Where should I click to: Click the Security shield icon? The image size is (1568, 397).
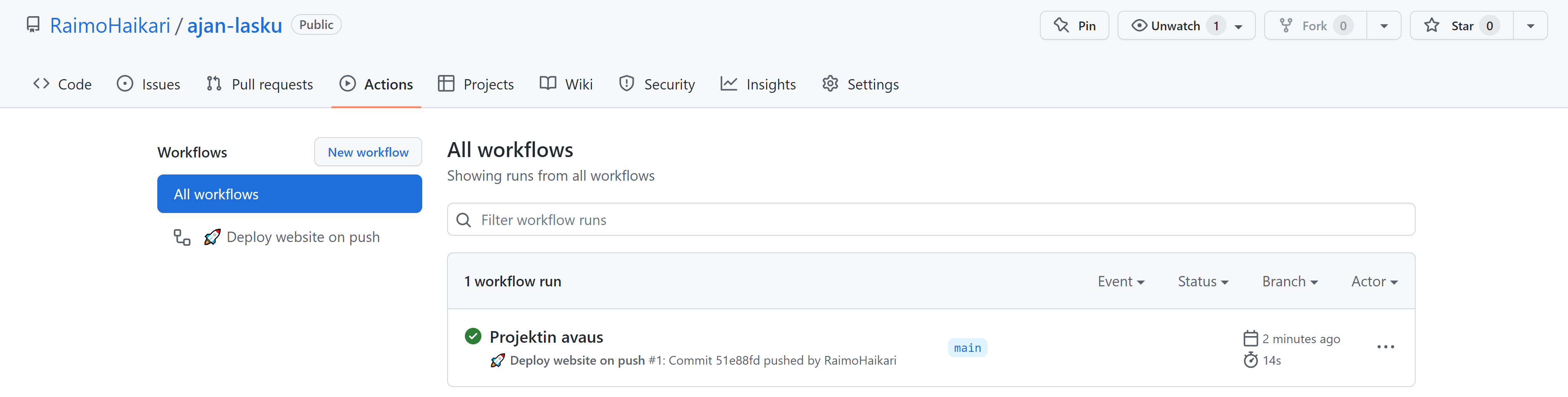pyautogui.click(x=626, y=84)
